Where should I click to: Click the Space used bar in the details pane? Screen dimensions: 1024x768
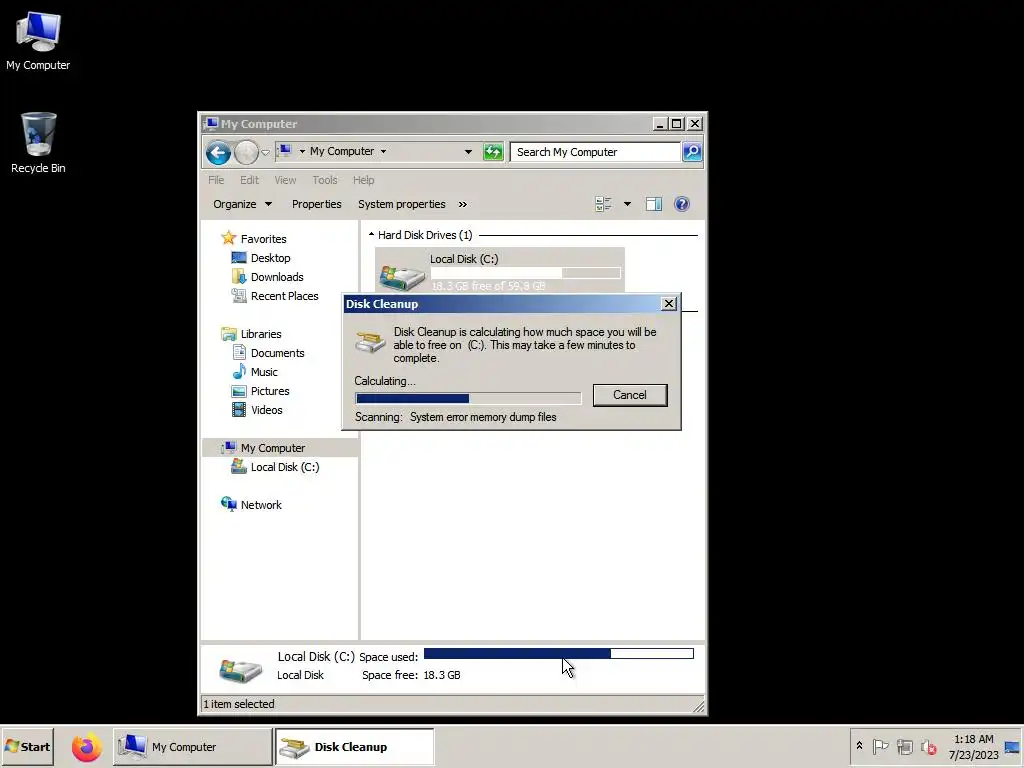pos(559,654)
